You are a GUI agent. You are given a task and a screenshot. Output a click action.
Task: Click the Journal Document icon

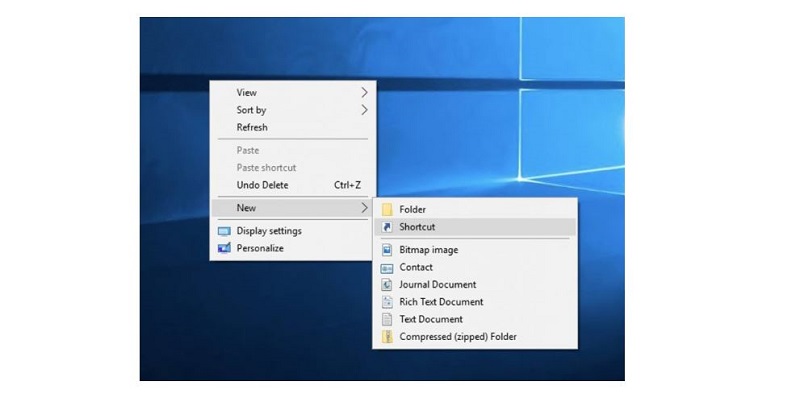pyautogui.click(x=387, y=285)
